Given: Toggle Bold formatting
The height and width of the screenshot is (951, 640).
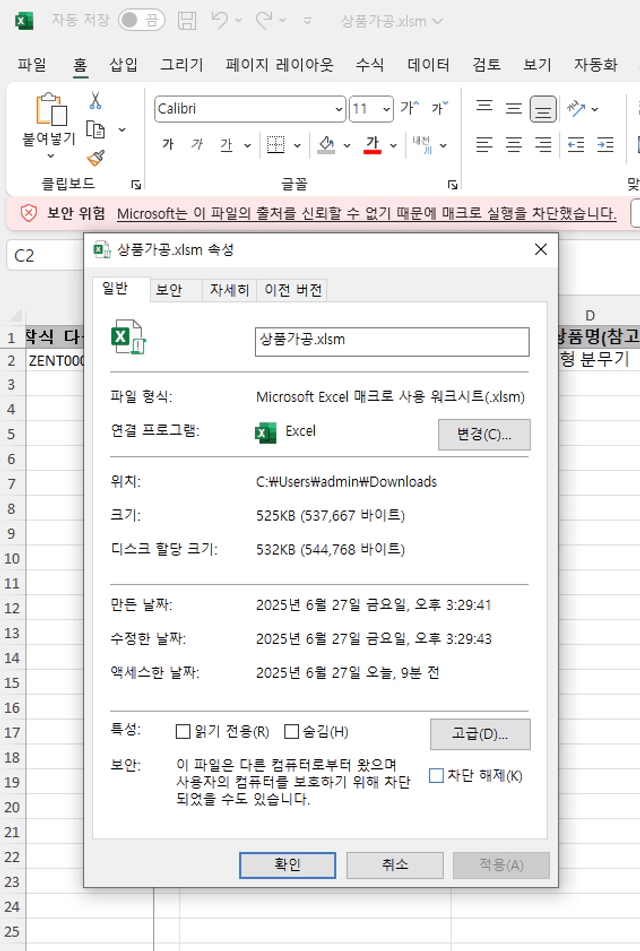Looking at the screenshot, I should point(168,144).
